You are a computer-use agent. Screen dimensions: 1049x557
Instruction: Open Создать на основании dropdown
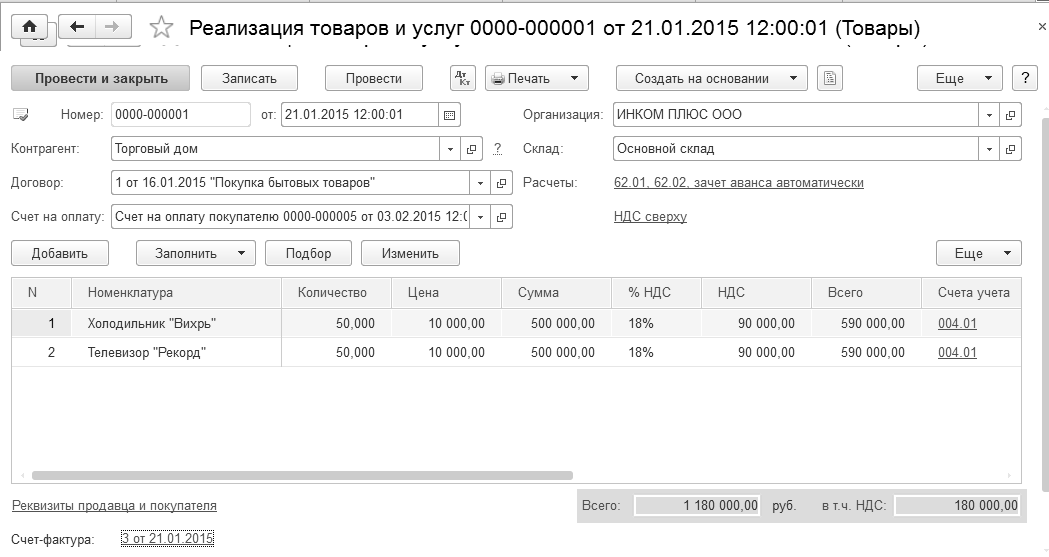[712, 78]
